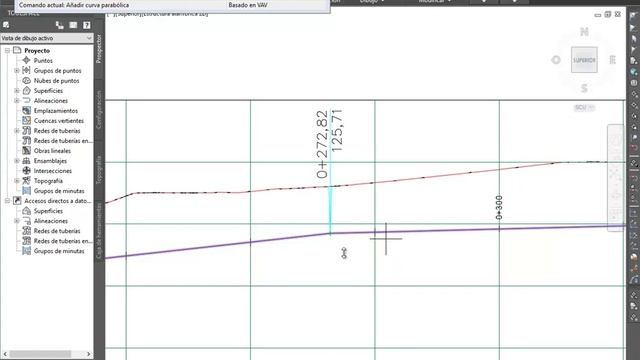Click the Toolspace horizontal scrollbar thumb

pyautogui.click(x=40, y=354)
